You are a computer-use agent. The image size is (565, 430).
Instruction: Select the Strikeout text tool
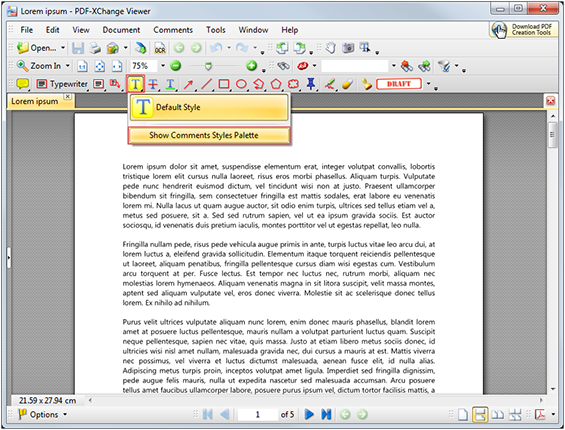click(153, 84)
